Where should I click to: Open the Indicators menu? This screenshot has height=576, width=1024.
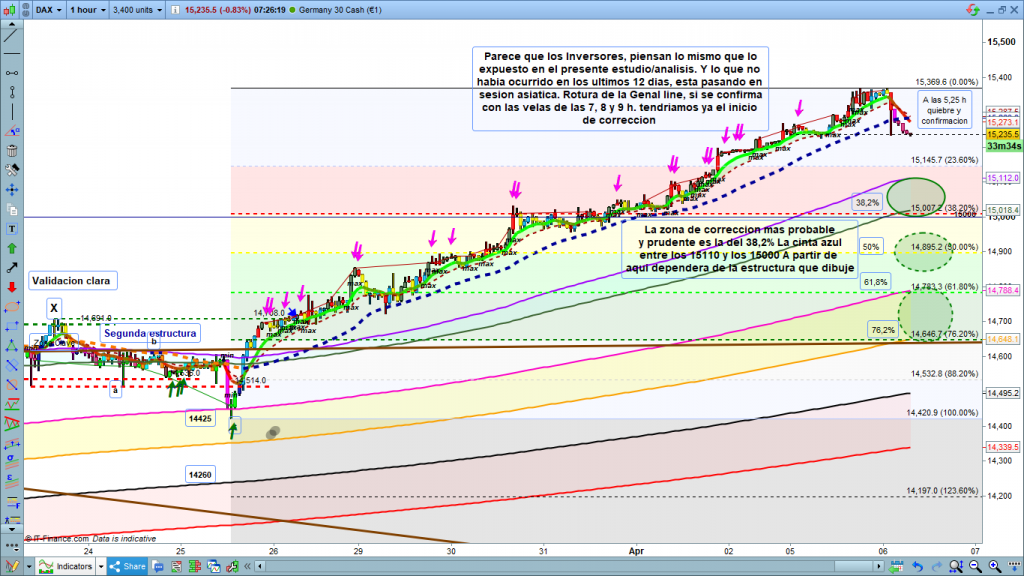coord(72,566)
